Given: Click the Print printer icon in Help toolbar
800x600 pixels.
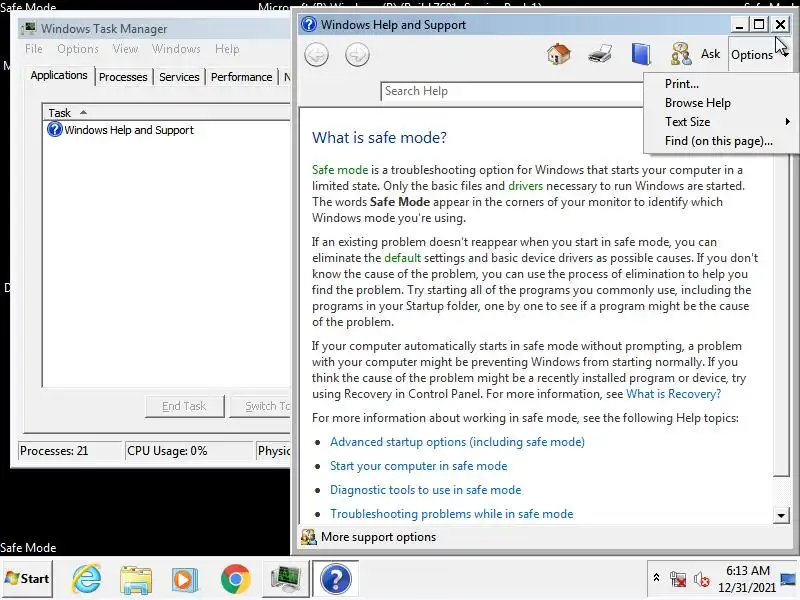Looking at the screenshot, I should click(x=600, y=54).
